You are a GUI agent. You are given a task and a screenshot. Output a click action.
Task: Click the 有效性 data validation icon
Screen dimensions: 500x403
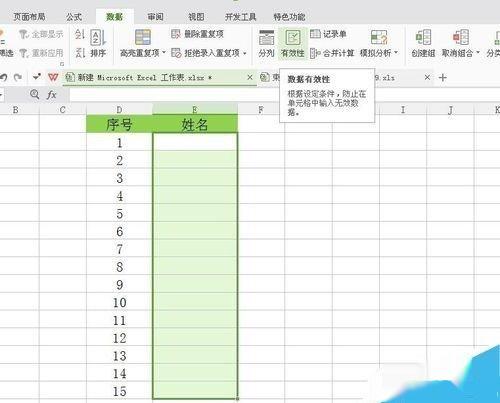pos(293,37)
